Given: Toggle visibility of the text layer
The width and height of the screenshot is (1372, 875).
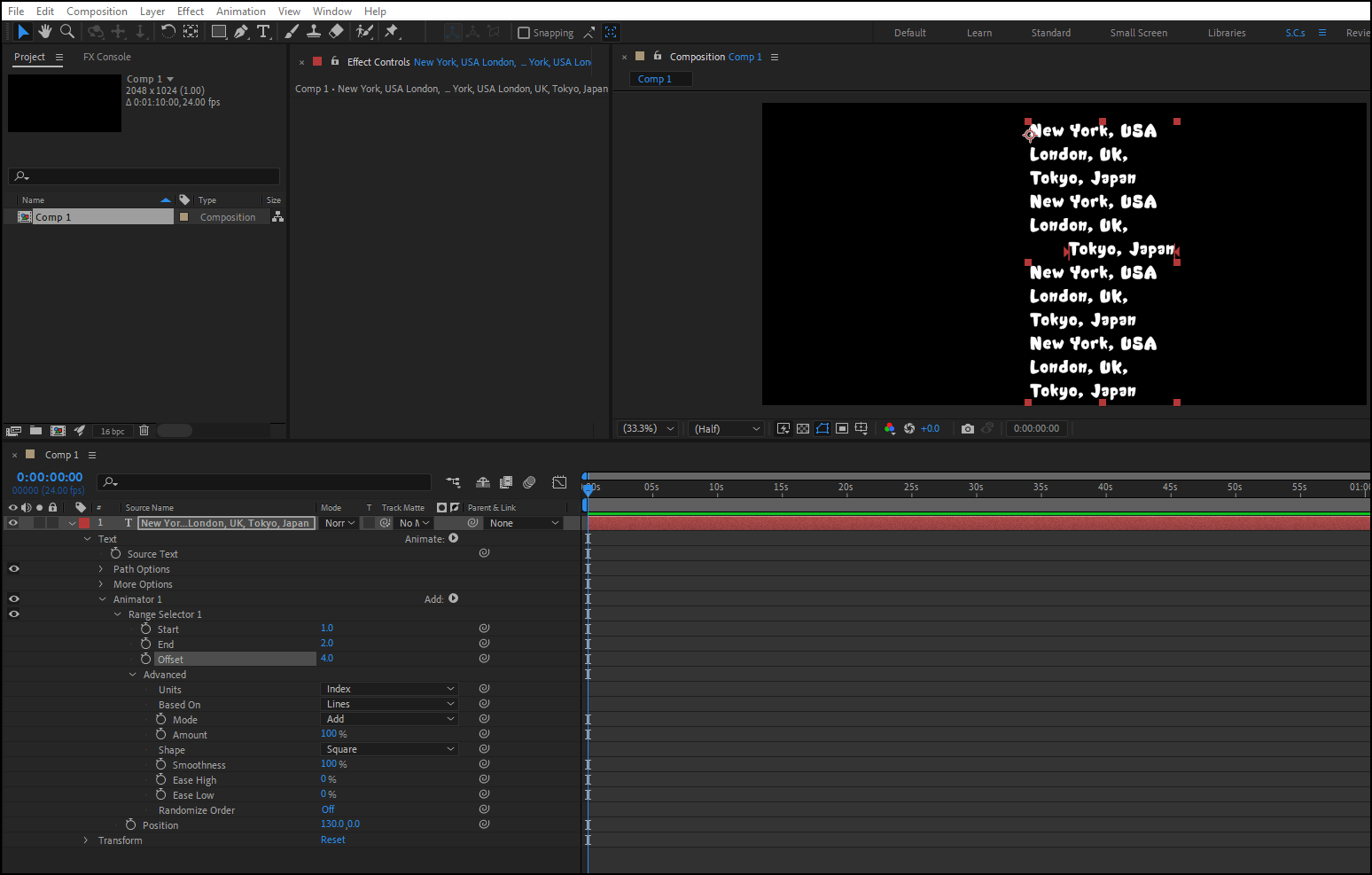Looking at the screenshot, I should click(x=12, y=522).
